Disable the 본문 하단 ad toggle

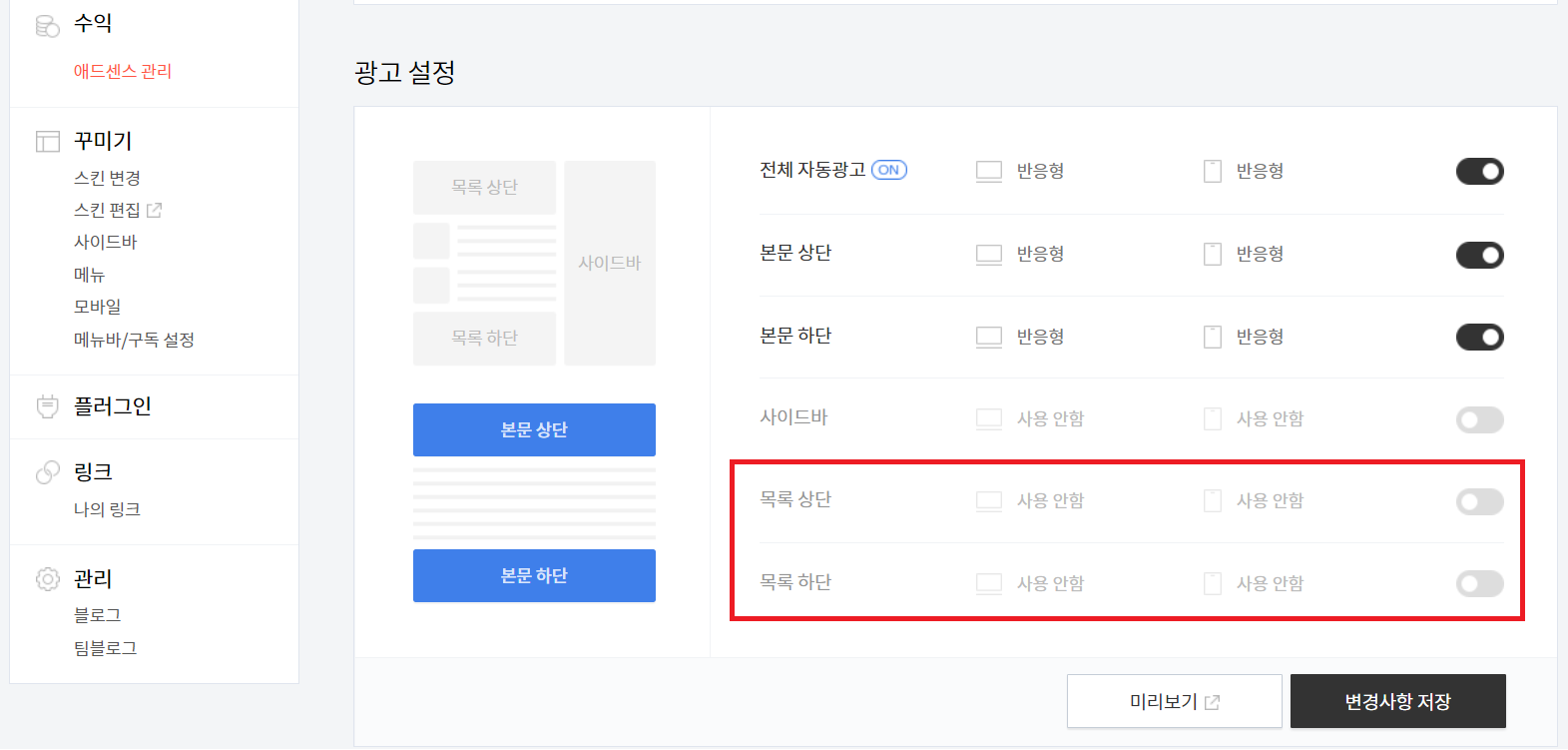click(1479, 338)
